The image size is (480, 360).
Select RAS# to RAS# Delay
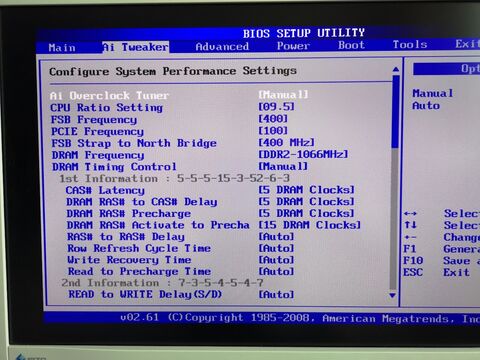pyautogui.click(x=126, y=237)
